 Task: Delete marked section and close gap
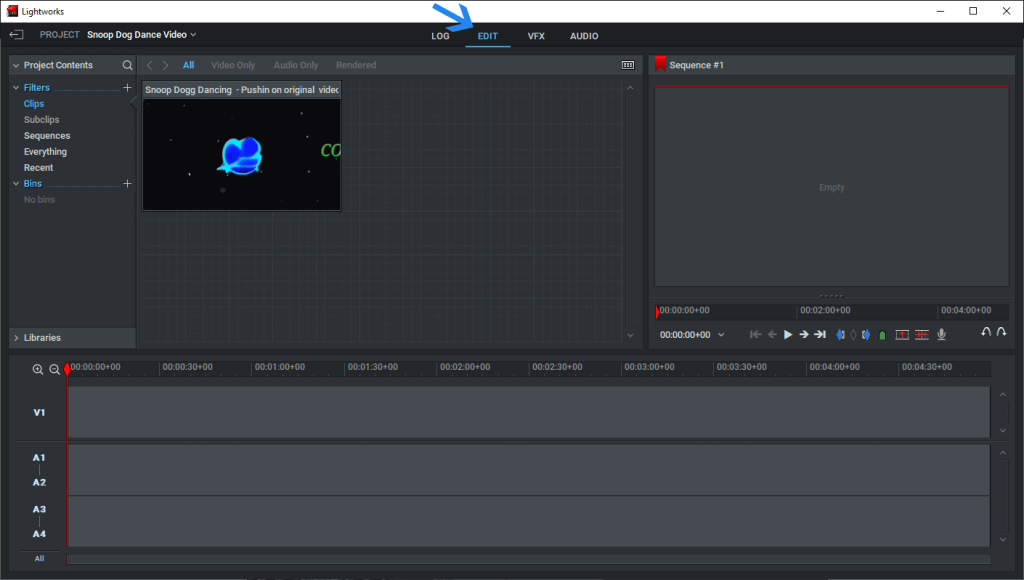(921, 334)
